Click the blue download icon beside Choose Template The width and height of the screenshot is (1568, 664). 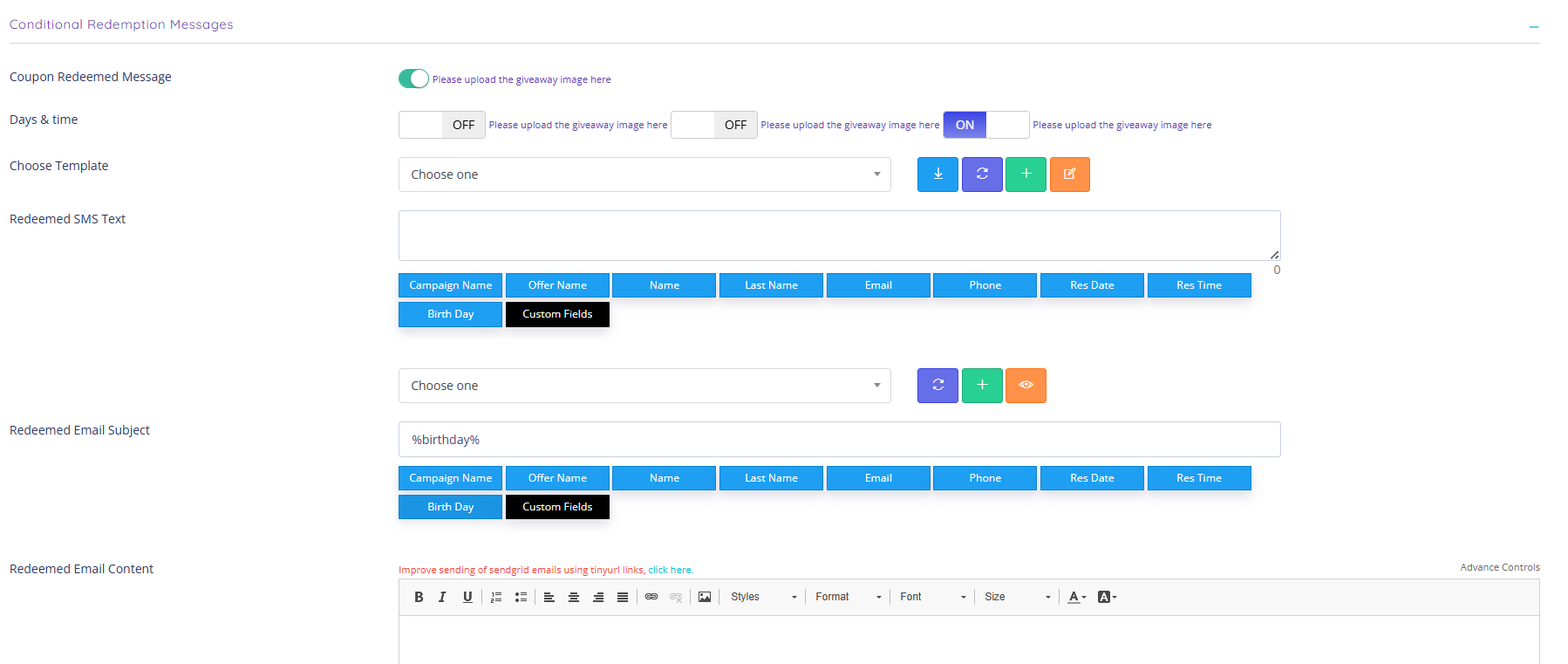tap(937, 175)
